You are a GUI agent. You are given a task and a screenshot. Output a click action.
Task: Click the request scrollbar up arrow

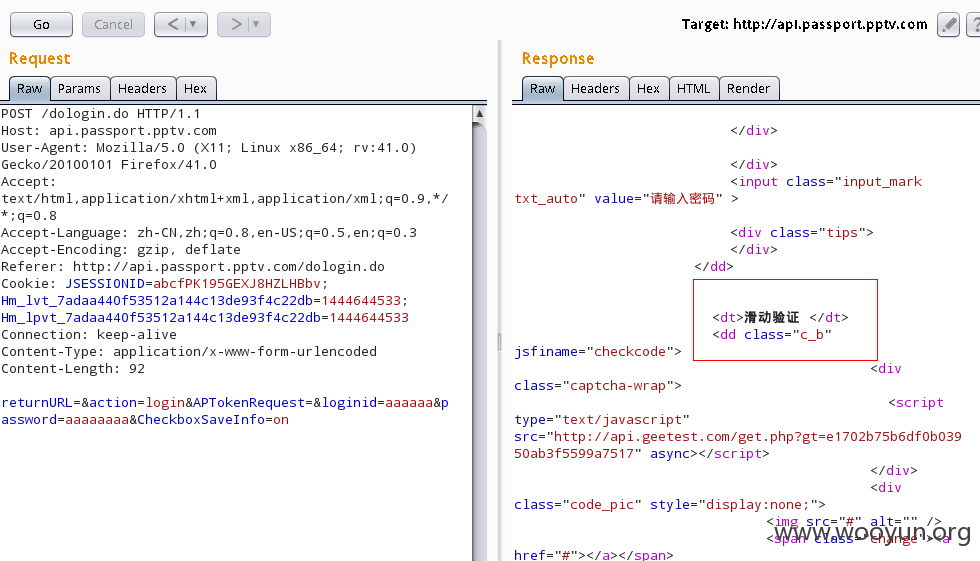click(x=479, y=114)
